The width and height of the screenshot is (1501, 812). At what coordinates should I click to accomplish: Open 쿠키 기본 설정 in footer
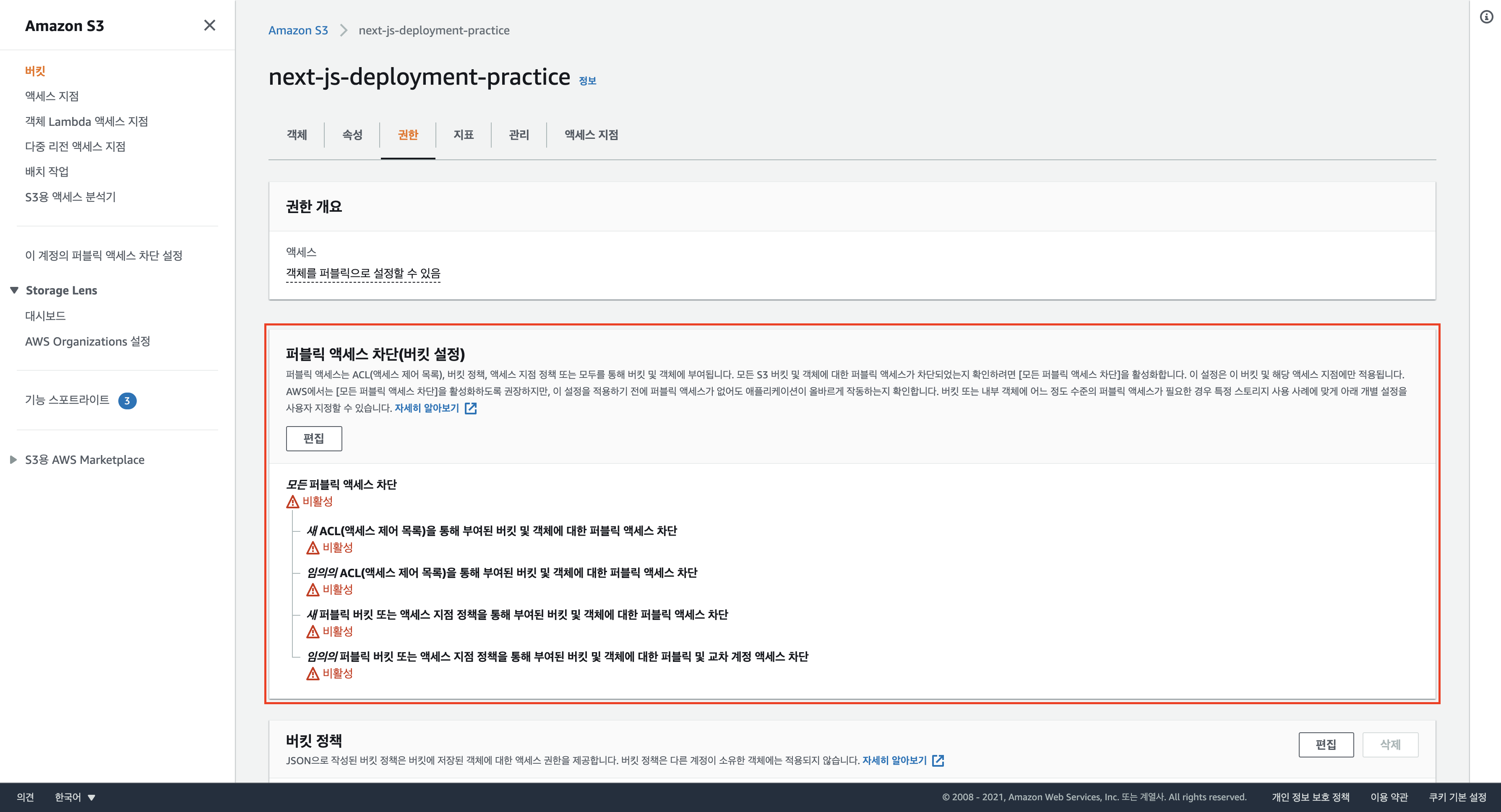point(1457,797)
